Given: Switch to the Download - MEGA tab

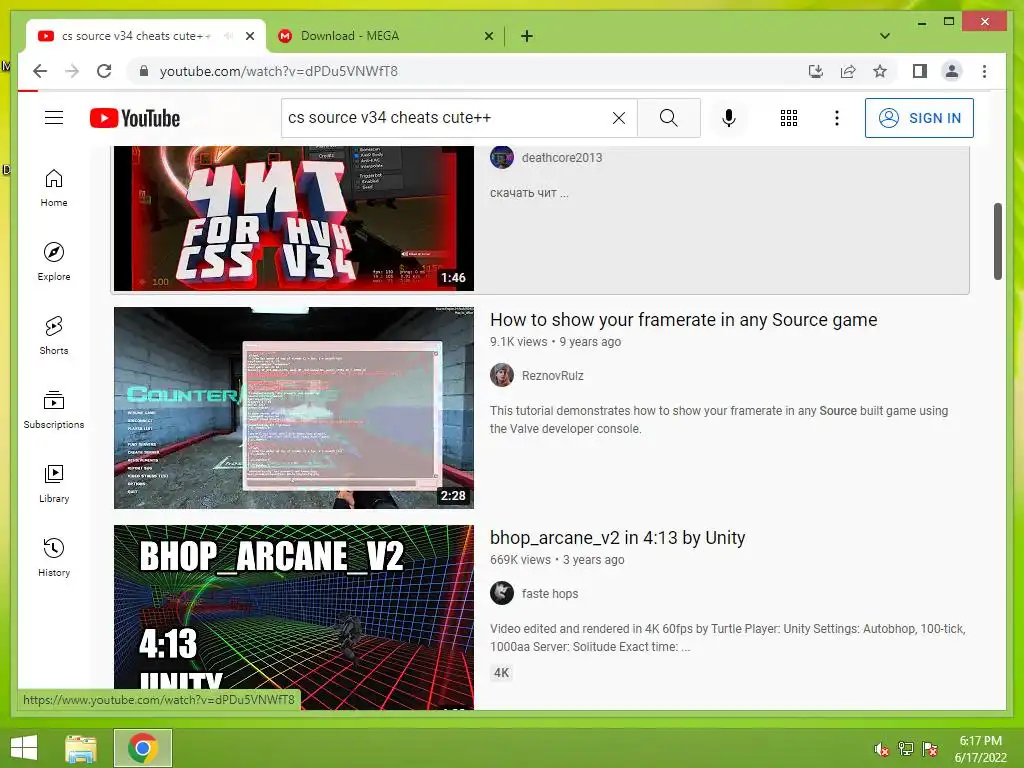Looking at the screenshot, I should click(x=385, y=36).
